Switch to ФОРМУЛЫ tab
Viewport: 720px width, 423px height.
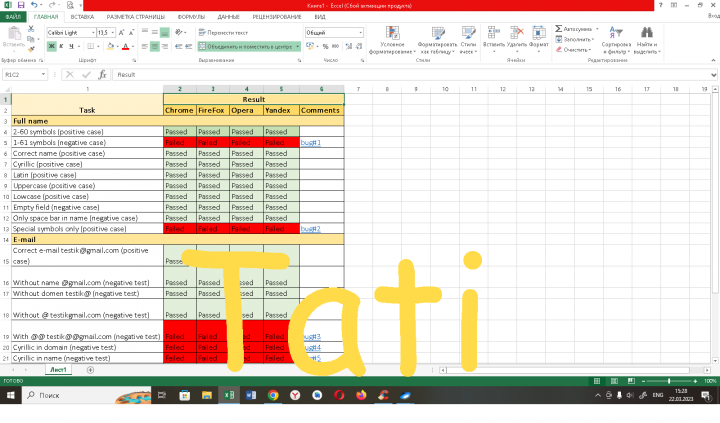pos(191,17)
